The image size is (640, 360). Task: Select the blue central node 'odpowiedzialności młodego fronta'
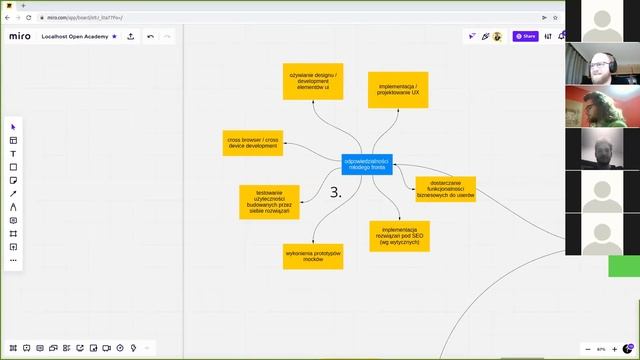pos(367,164)
